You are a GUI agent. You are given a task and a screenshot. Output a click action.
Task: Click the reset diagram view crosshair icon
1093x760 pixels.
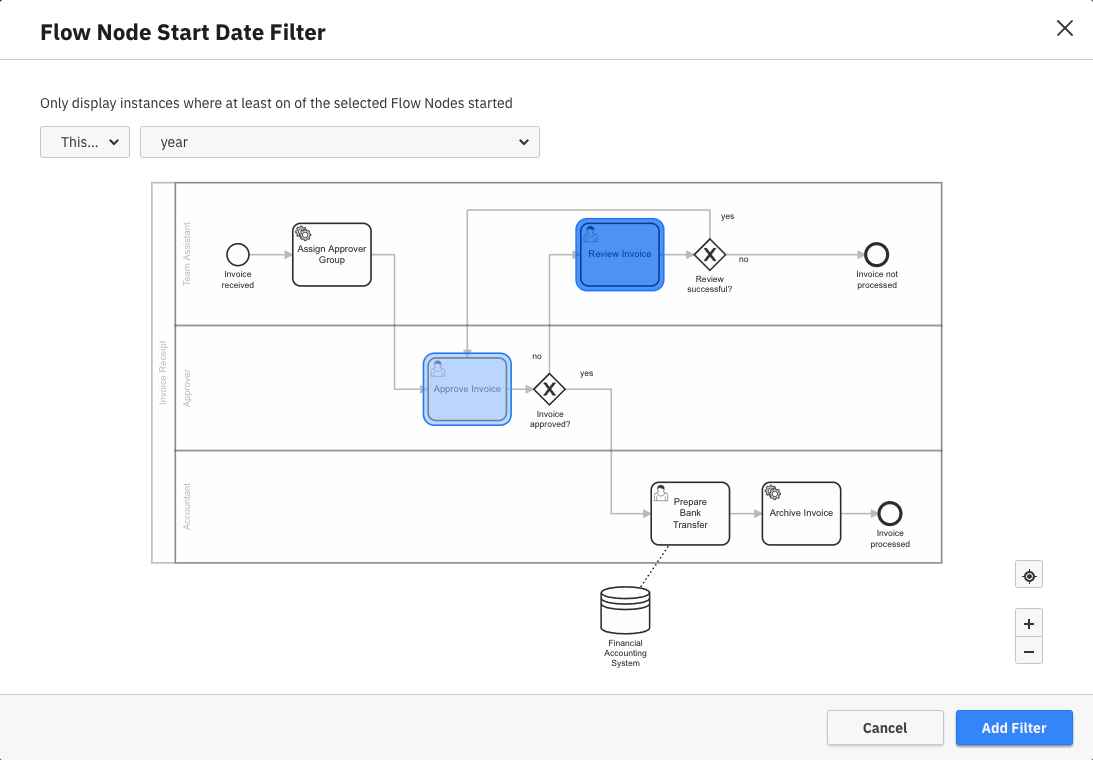click(x=1028, y=574)
